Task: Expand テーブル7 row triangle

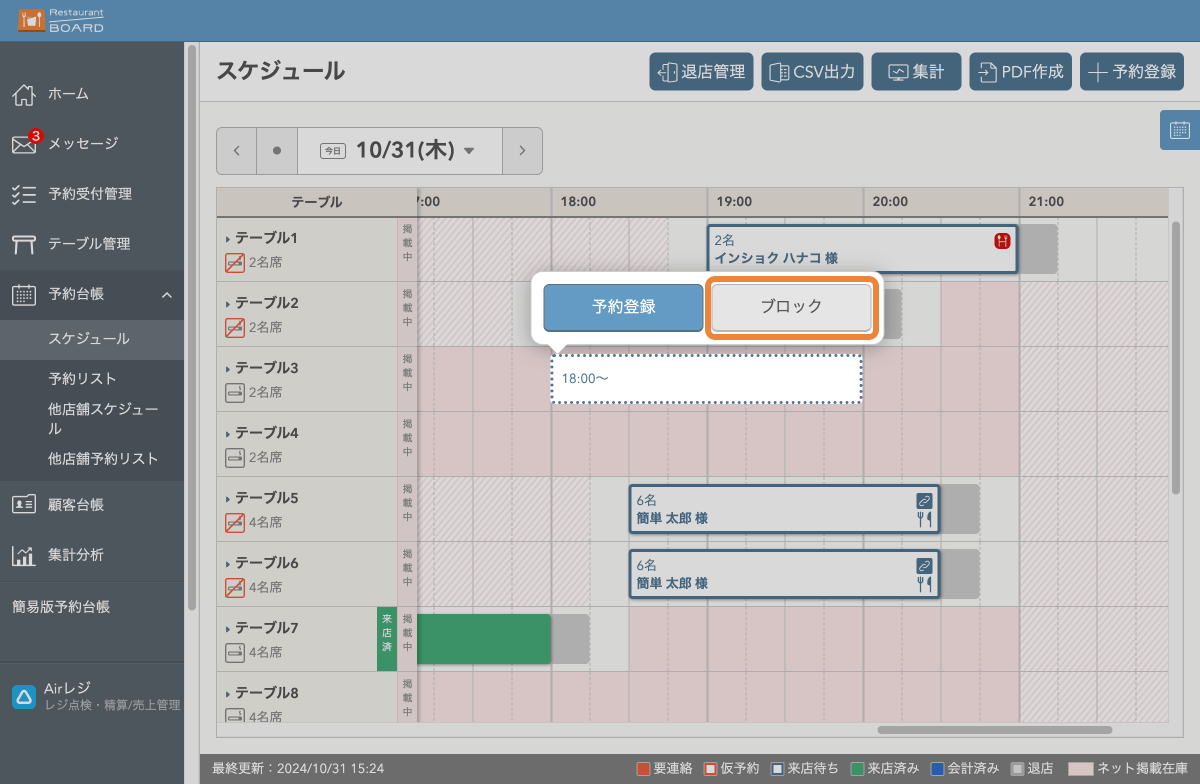Action: 228,629
